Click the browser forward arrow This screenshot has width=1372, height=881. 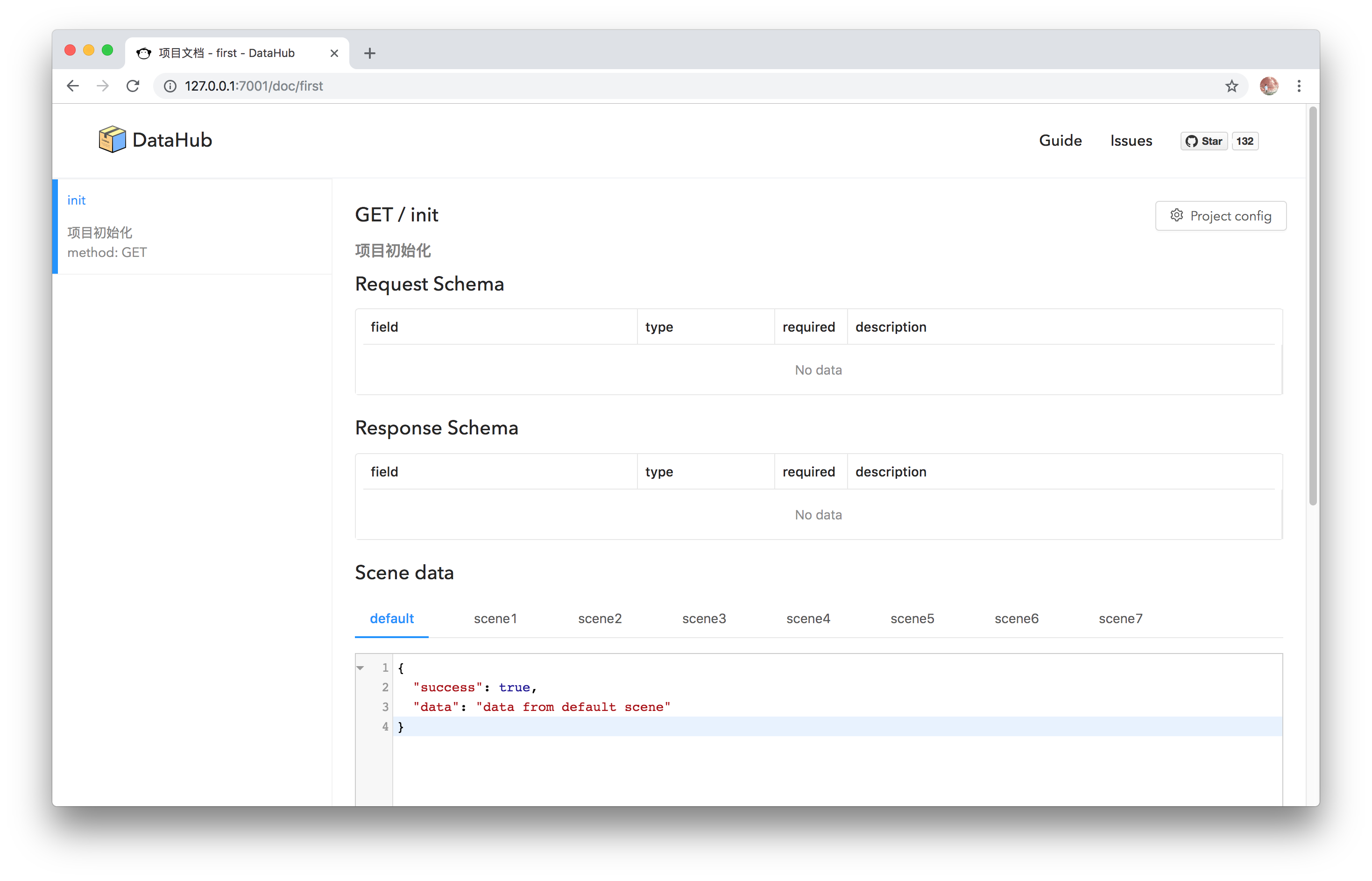point(103,86)
